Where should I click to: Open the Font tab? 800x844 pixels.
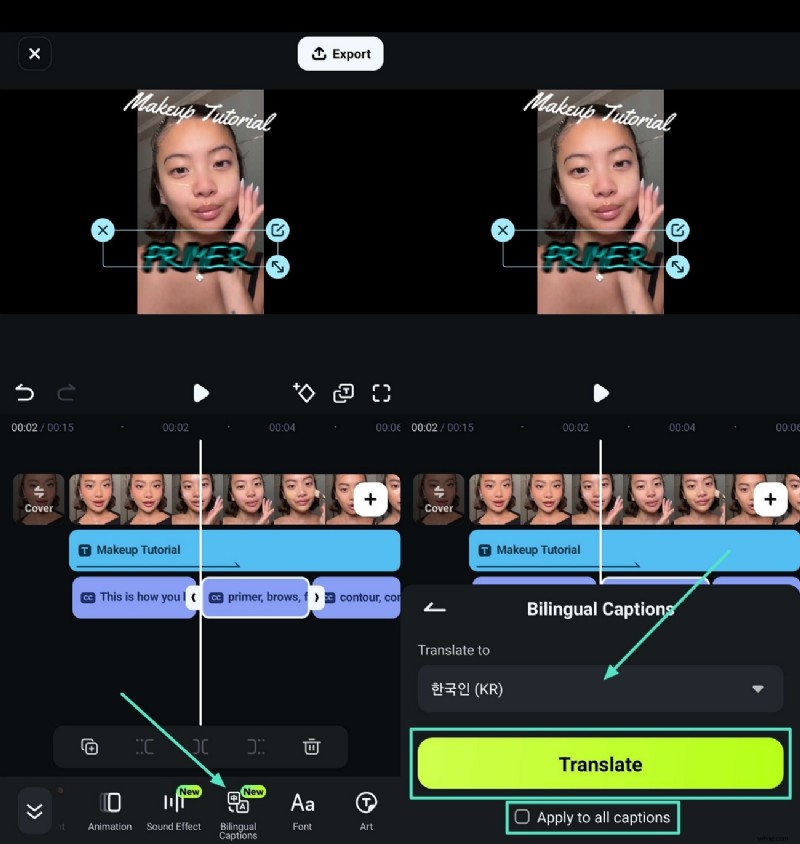coord(302,810)
